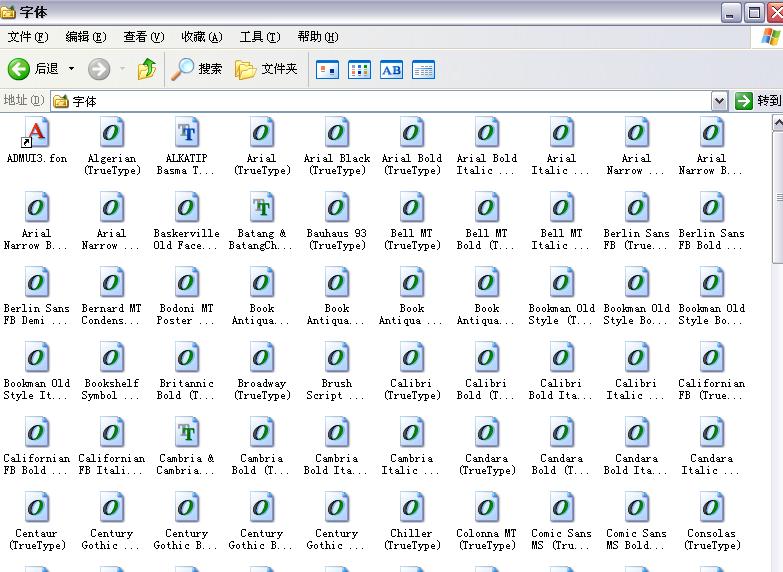
Task: Select the Baskerville Old Face font icon
Action: pyautogui.click(x=187, y=208)
